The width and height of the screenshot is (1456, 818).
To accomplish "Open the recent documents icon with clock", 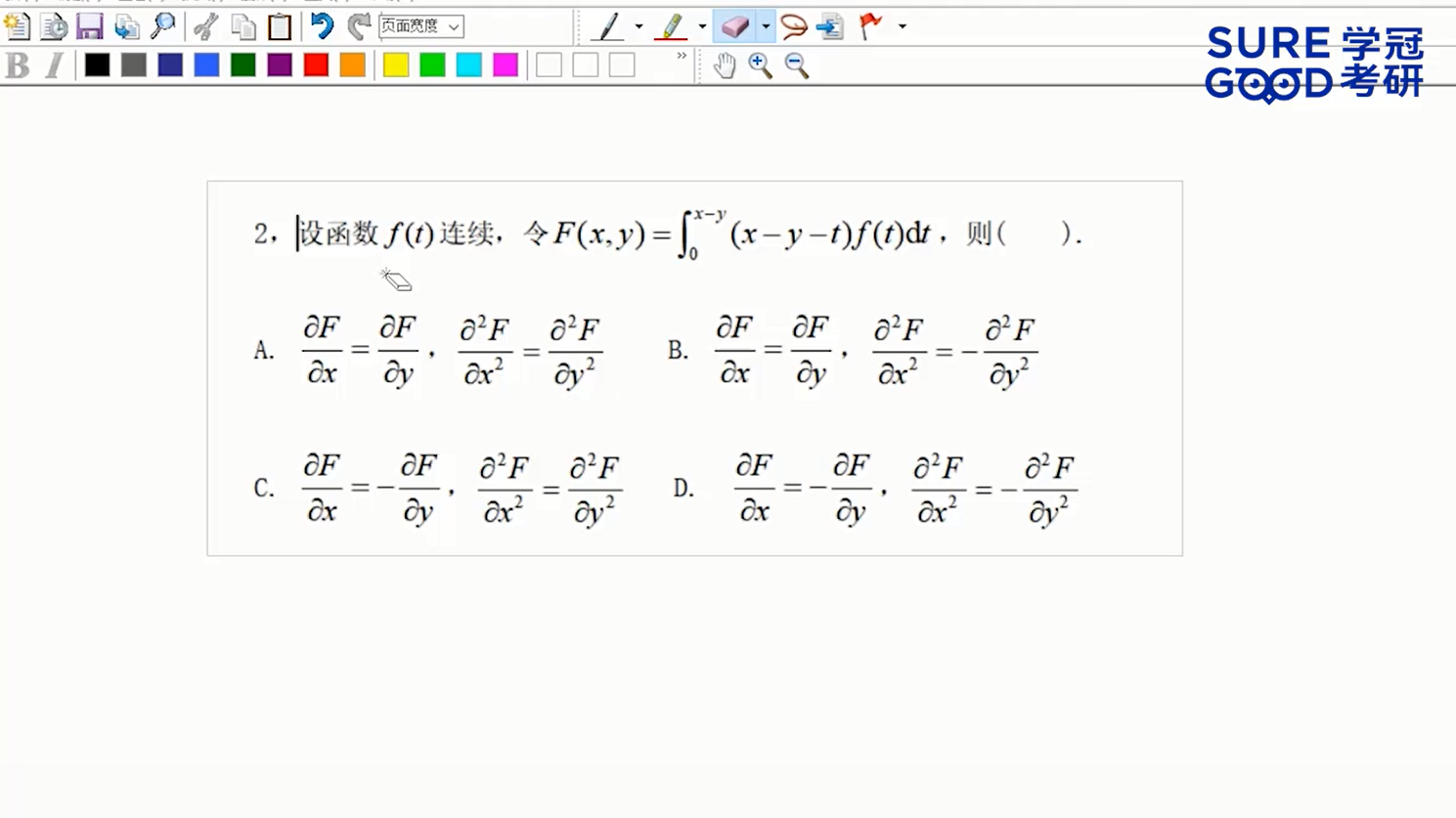I will (54, 26).
